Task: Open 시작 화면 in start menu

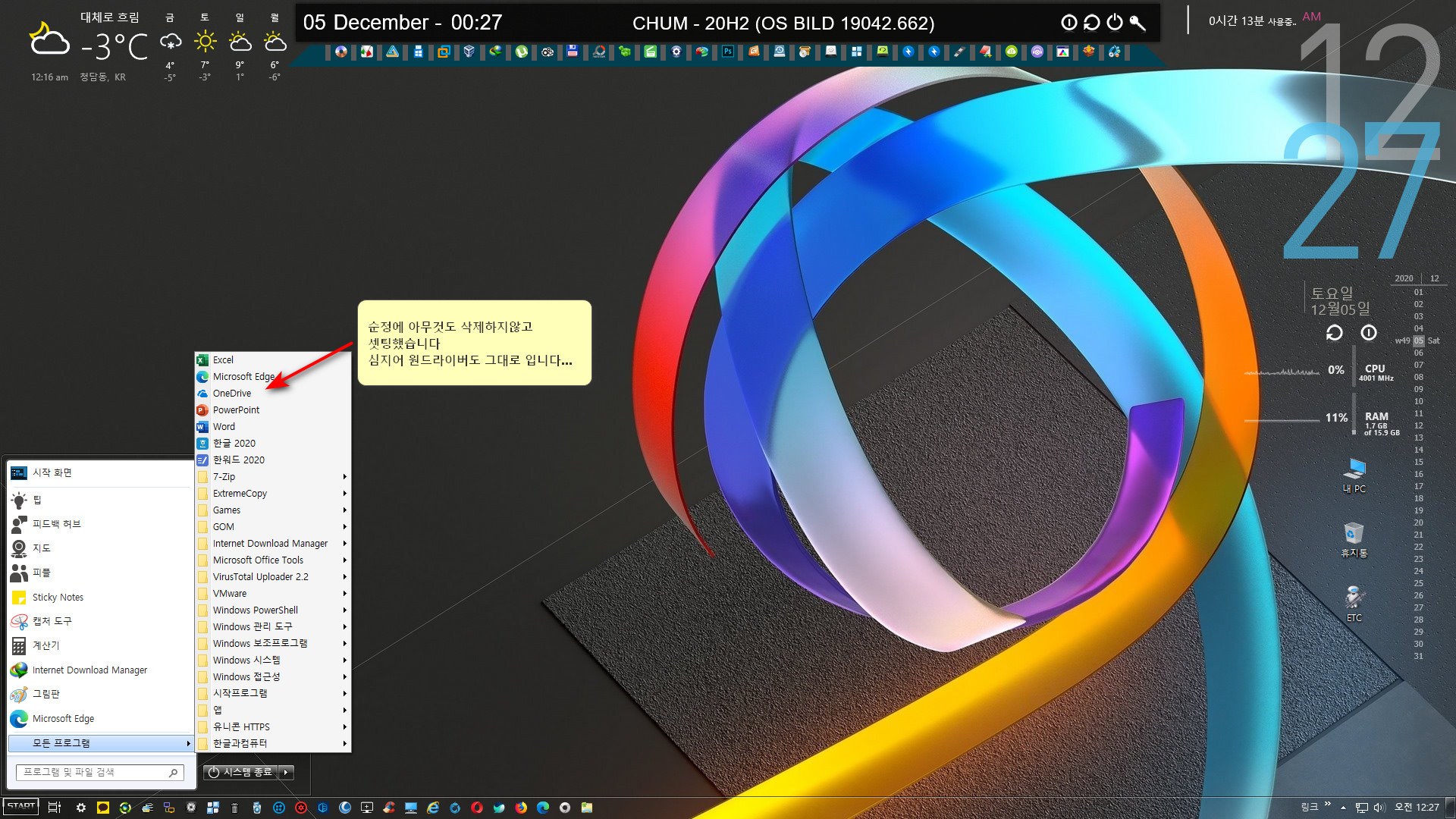Action: click(x=100, y=473)
